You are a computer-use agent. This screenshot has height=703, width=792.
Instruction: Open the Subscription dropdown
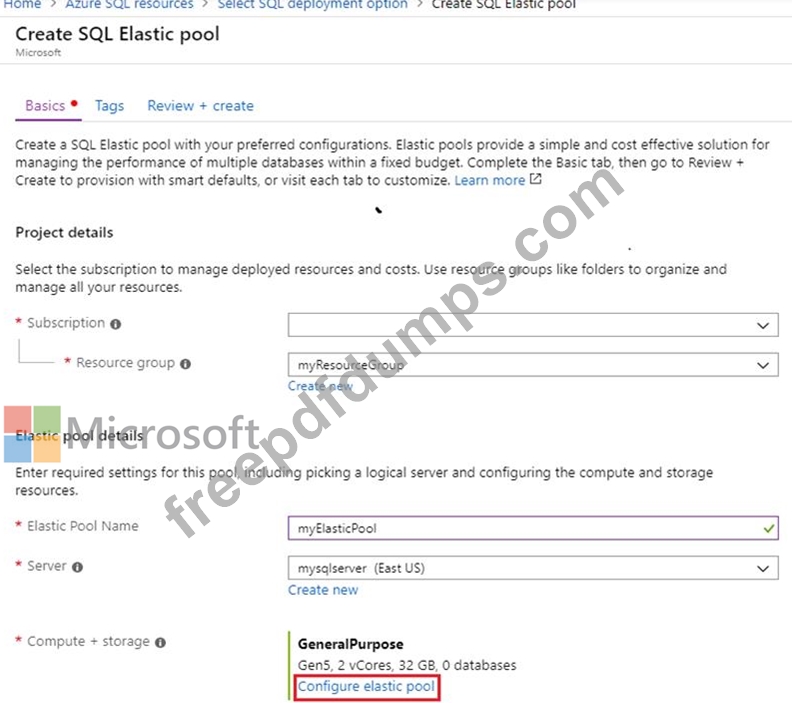533,325
